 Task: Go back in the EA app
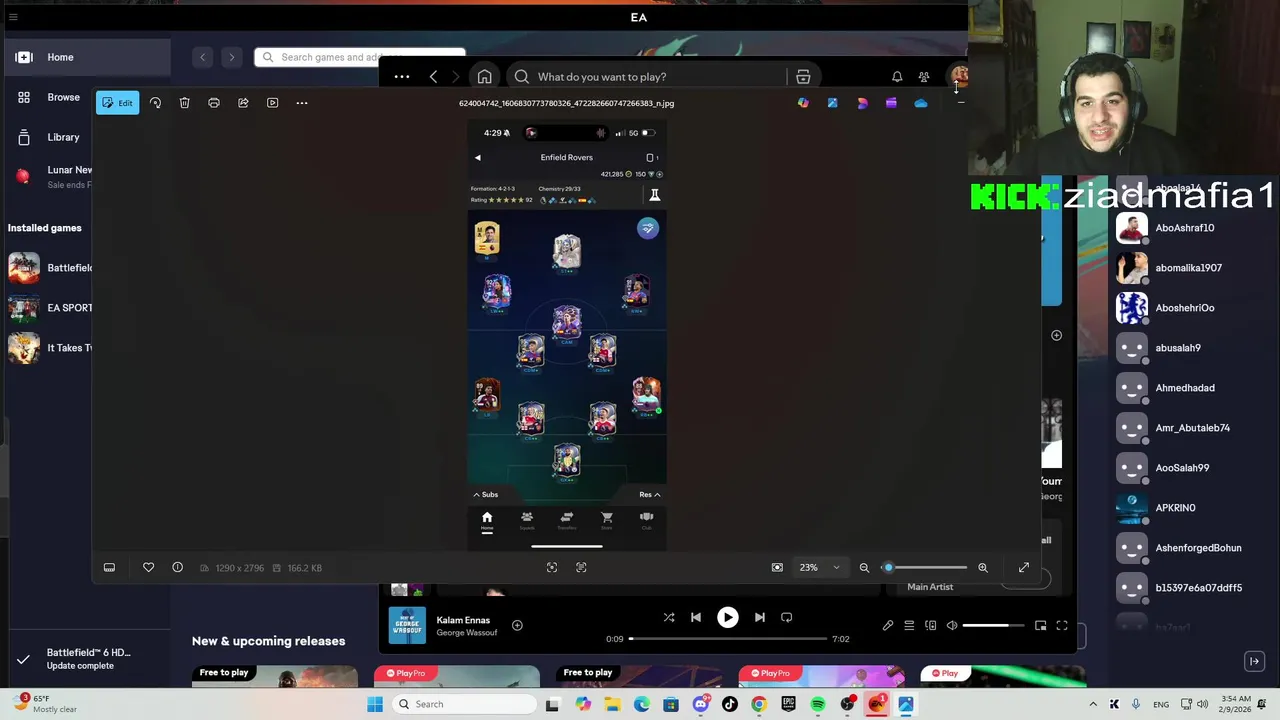(x=203, y=57)
